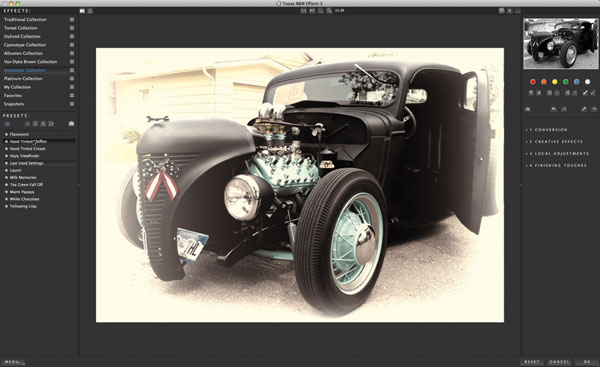
Task: Select the brush icon below the white dot
Action: click(585, 93)
